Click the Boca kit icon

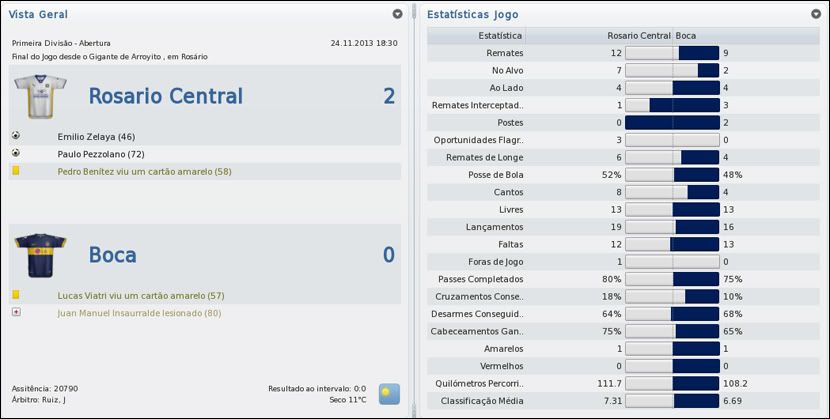pos(39,255)
